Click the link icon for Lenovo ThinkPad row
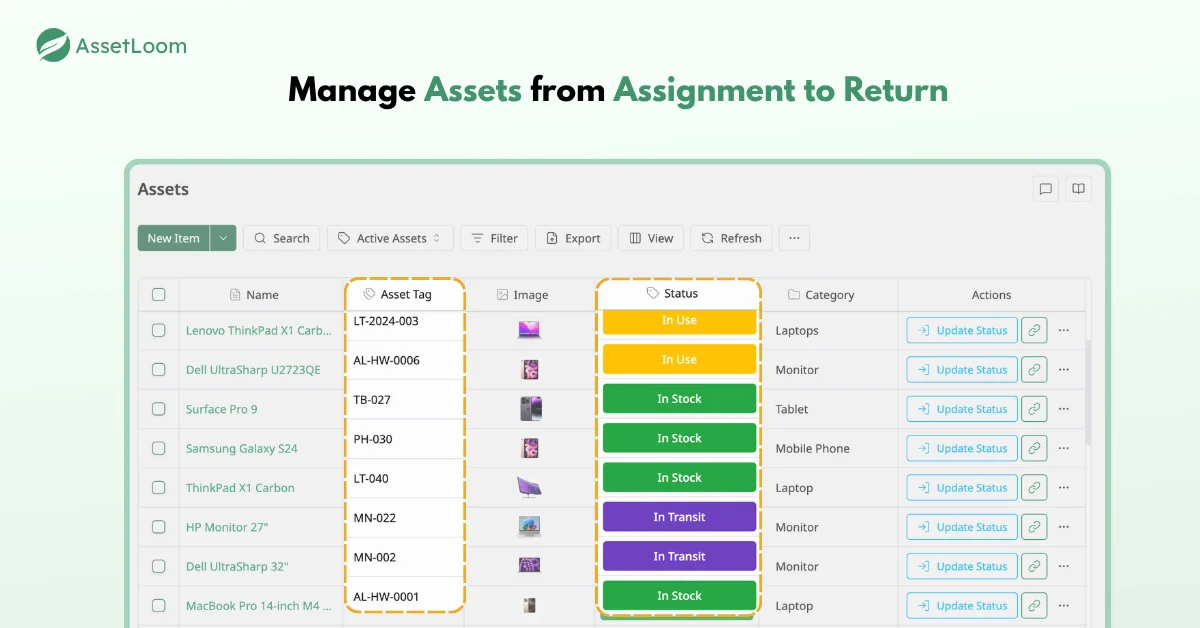 [1034, 330]
